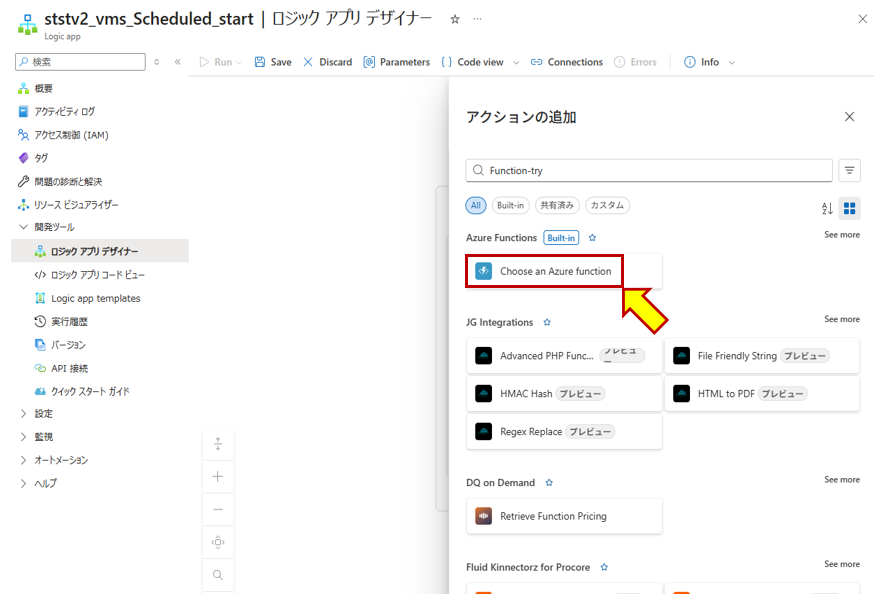Favorite Azure Functions with its star
This screenshot has width=875, height=598.
(593, 238)
